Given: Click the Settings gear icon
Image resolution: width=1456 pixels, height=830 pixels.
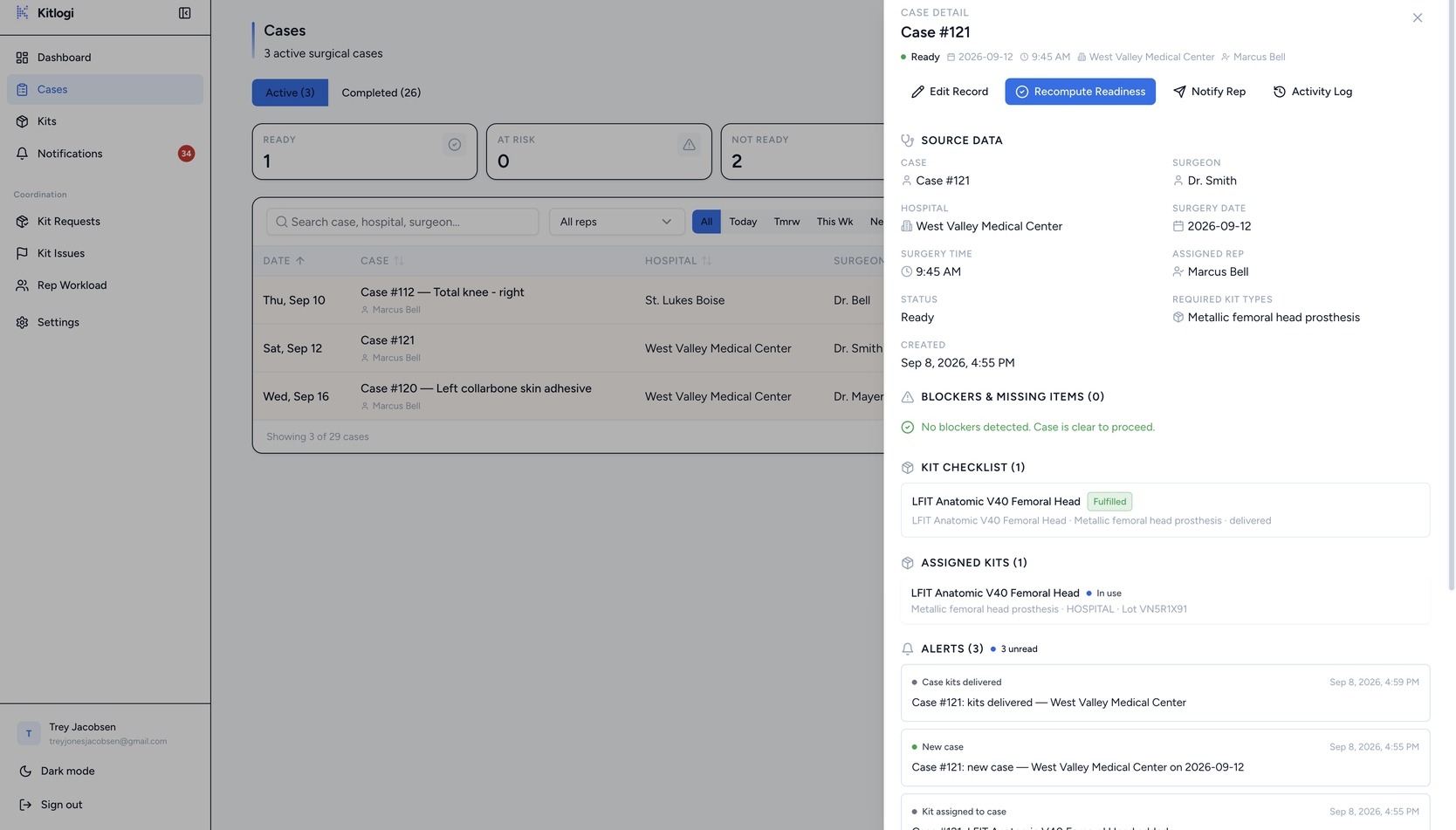Looking at the screenshot, I should 22,322.
